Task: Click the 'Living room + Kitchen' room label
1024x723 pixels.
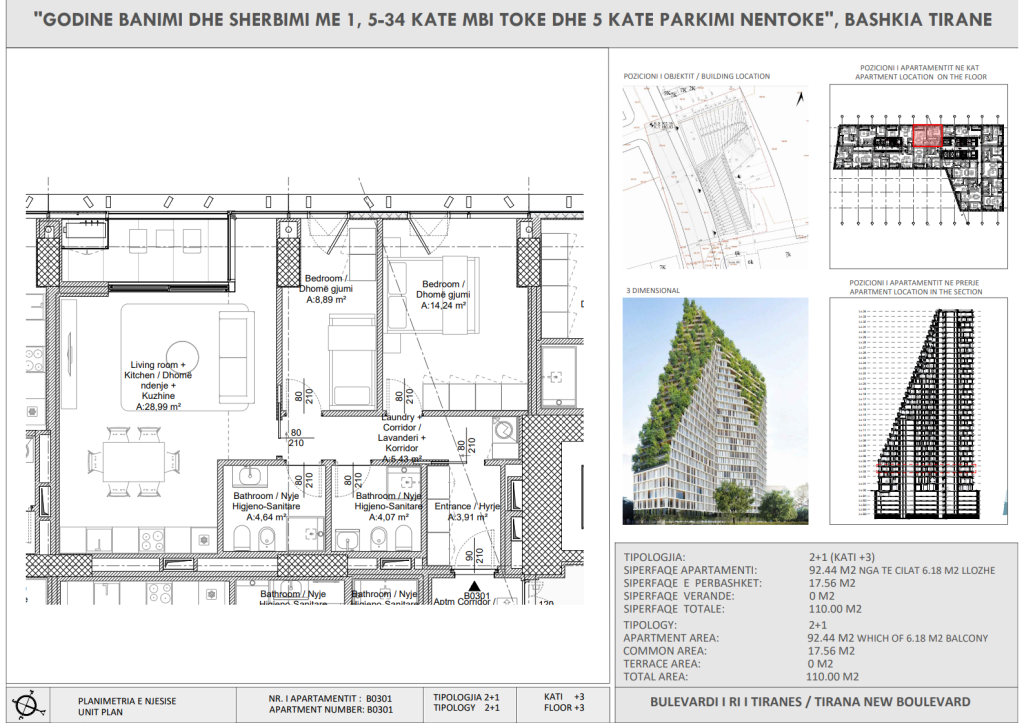Action: click(158, 385)
